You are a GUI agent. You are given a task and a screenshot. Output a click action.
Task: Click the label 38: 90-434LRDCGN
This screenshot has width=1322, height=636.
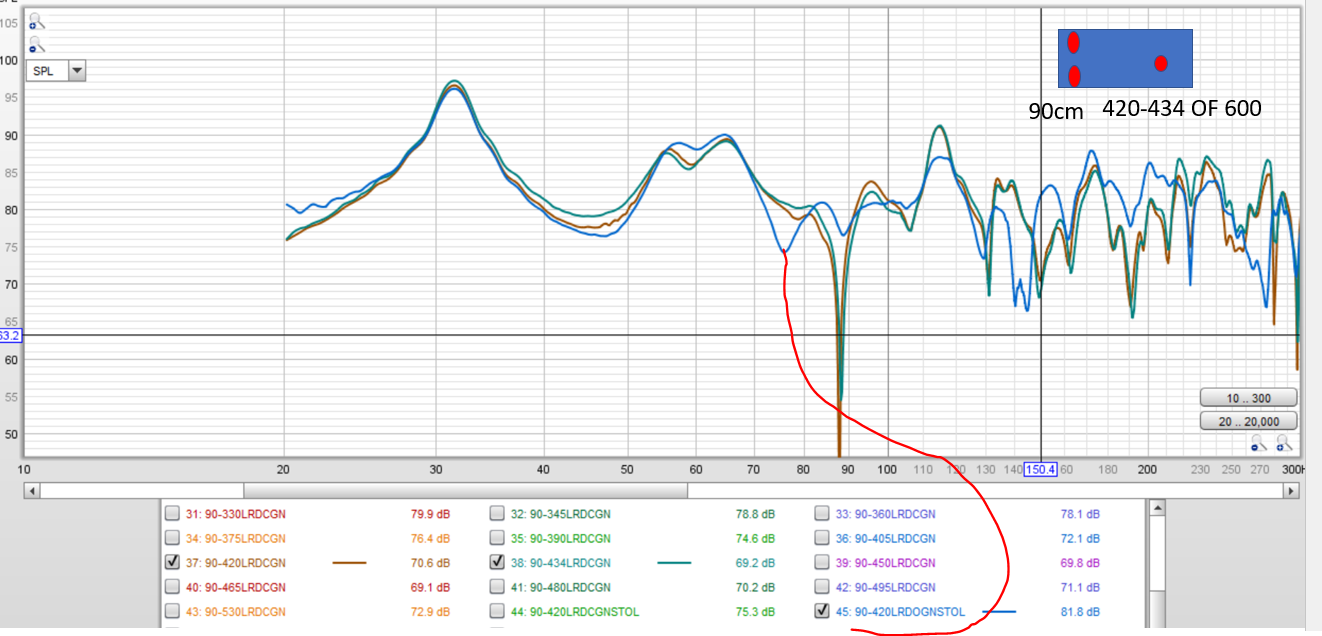(560, 563)
